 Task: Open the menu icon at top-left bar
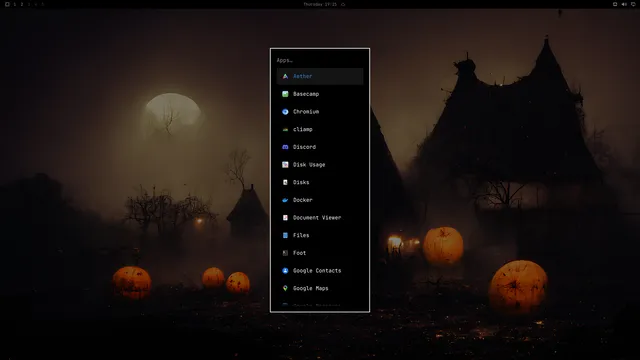point(7,4)
